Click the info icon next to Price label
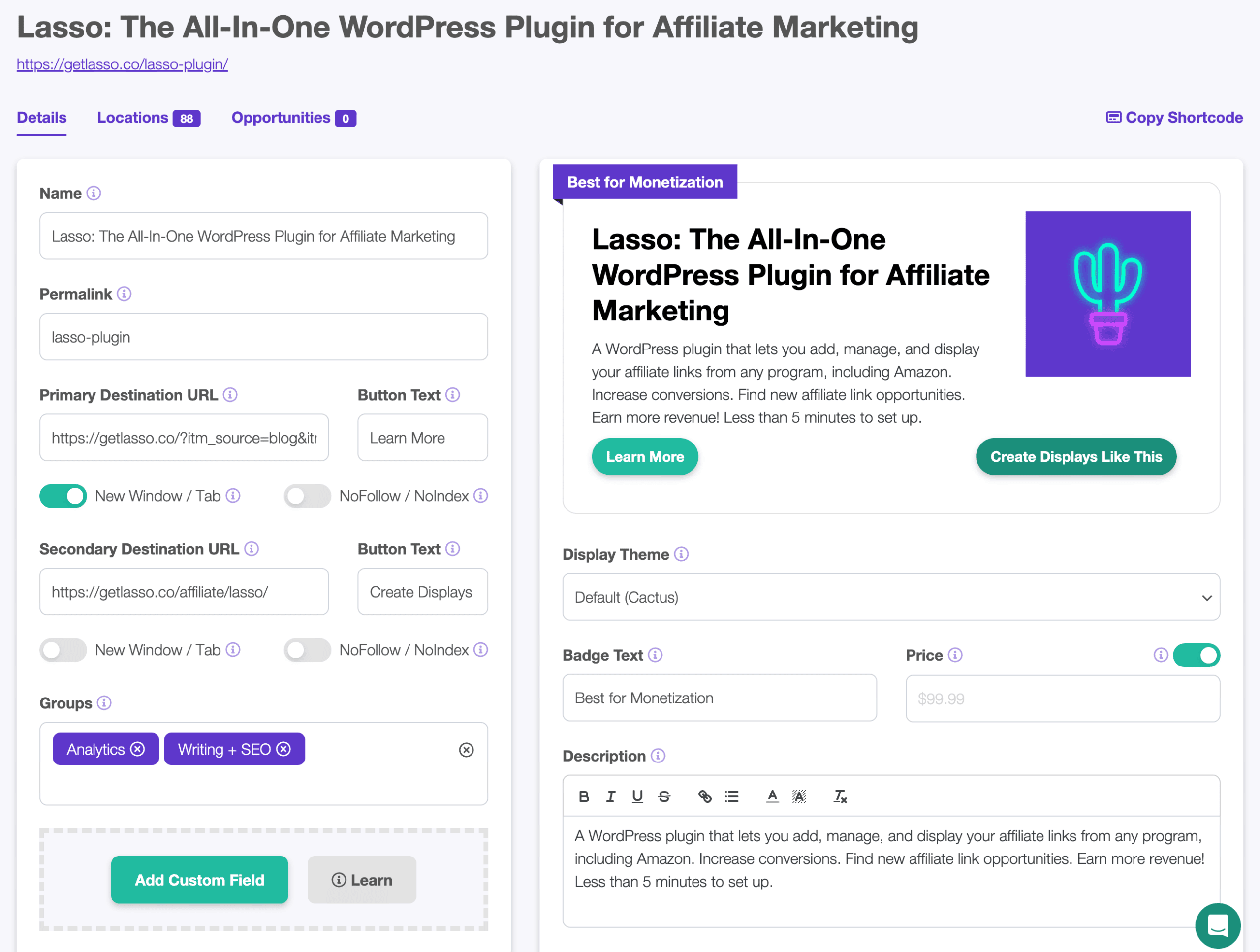 tap(955, 655)
